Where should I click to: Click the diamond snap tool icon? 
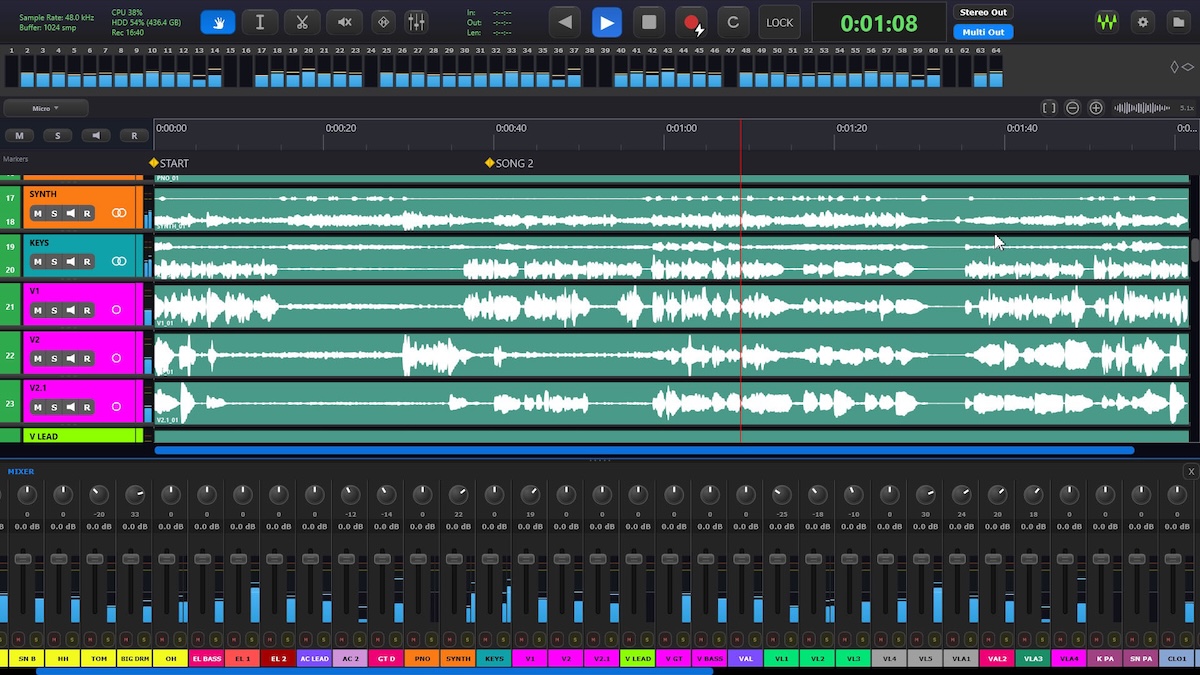pyautogui.click(x=383, y=22)
